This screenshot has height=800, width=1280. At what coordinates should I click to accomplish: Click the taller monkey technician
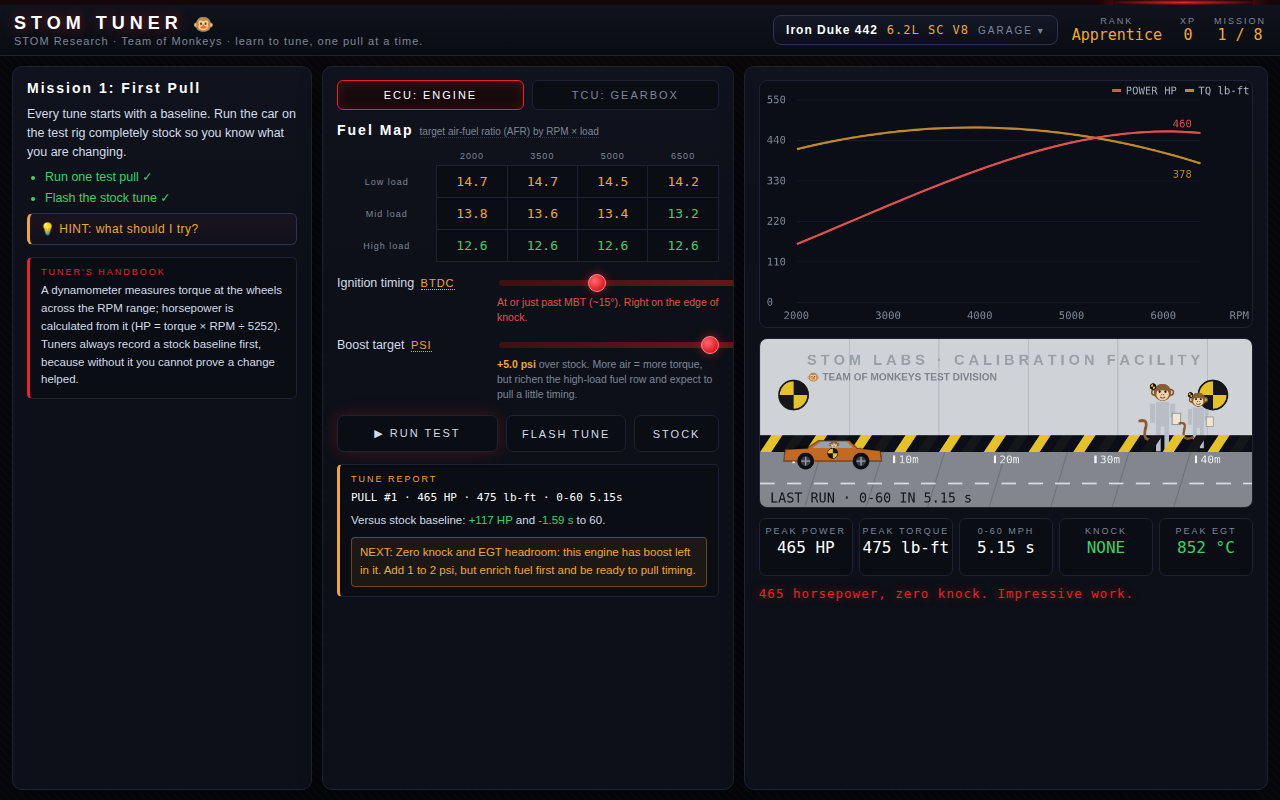pyautogui.click(x=1161, y=417)
